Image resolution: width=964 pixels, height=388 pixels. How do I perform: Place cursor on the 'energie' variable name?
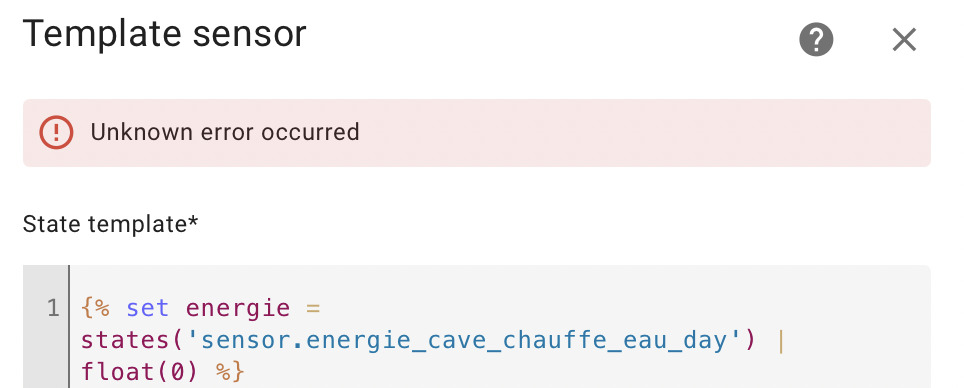tap(238, 309)
